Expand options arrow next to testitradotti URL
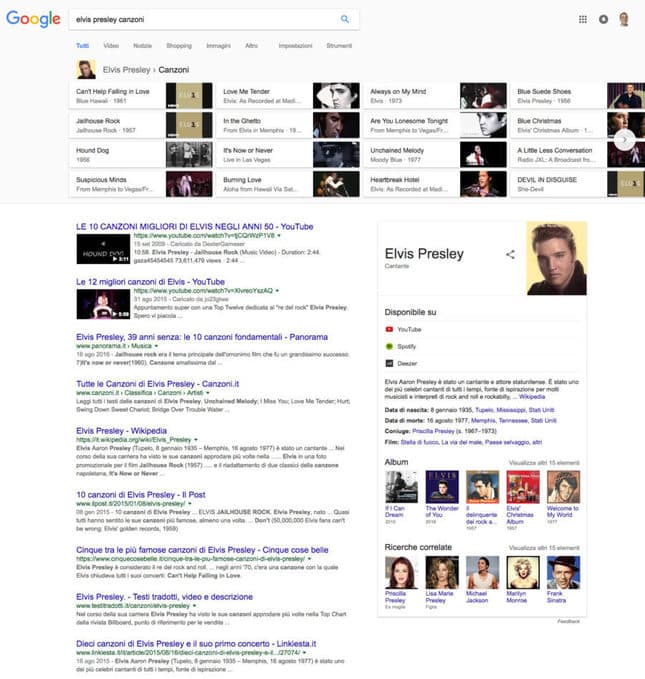This screenshot has width=645, height=679. [194, 606]
